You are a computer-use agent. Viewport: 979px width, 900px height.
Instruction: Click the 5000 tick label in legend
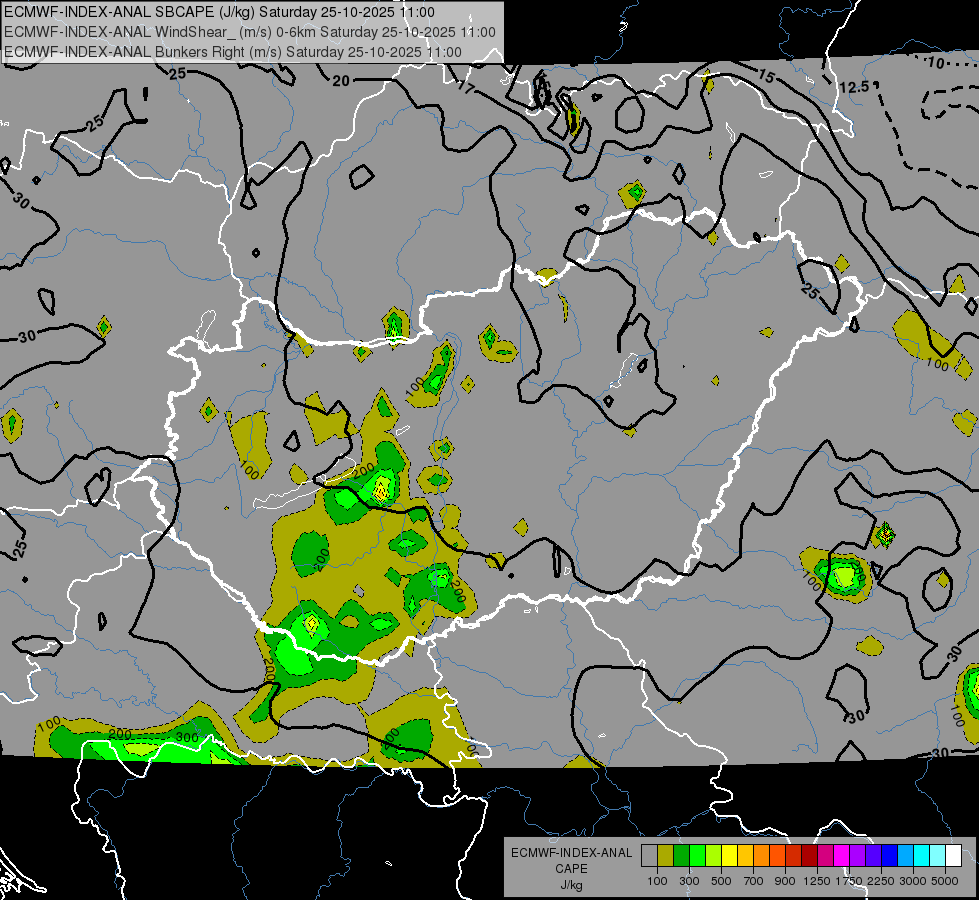[945, 881]
